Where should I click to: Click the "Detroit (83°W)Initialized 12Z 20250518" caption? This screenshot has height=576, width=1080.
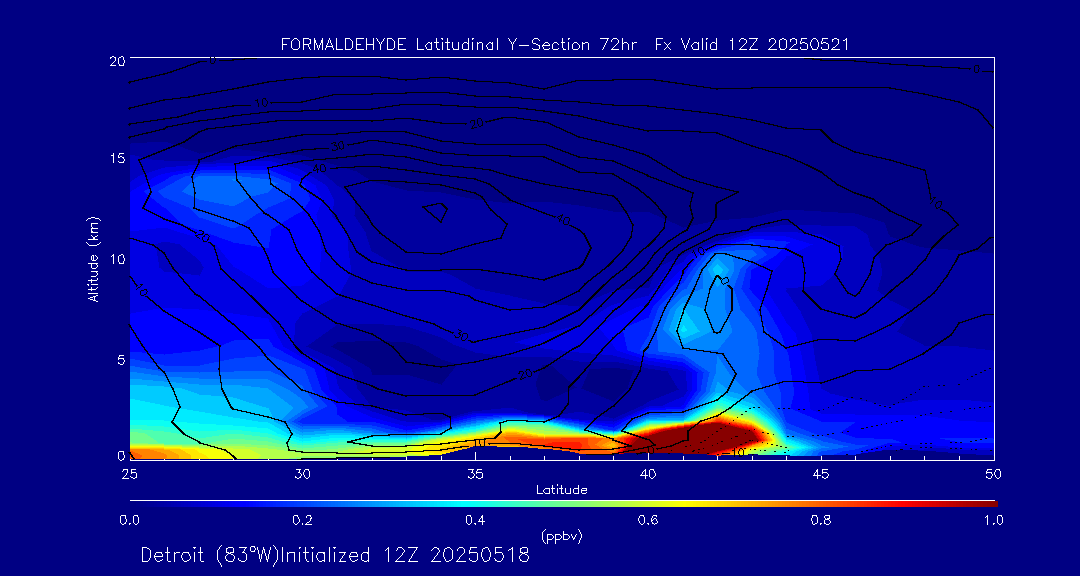point(335,555)
